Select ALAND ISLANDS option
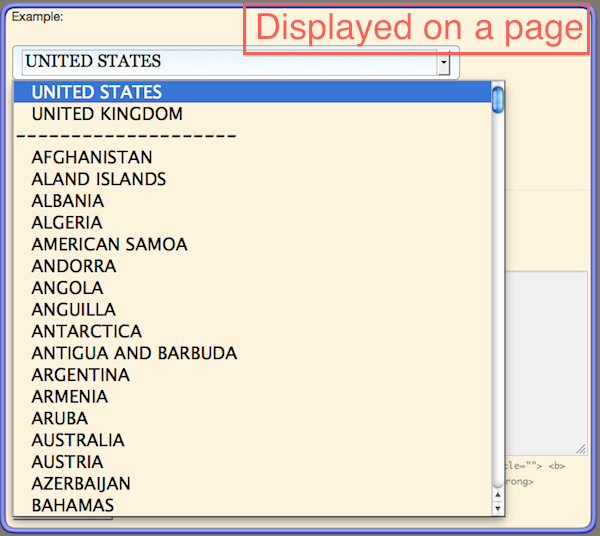600x536 pixels. pyautogui.click(x=253, y=179)
